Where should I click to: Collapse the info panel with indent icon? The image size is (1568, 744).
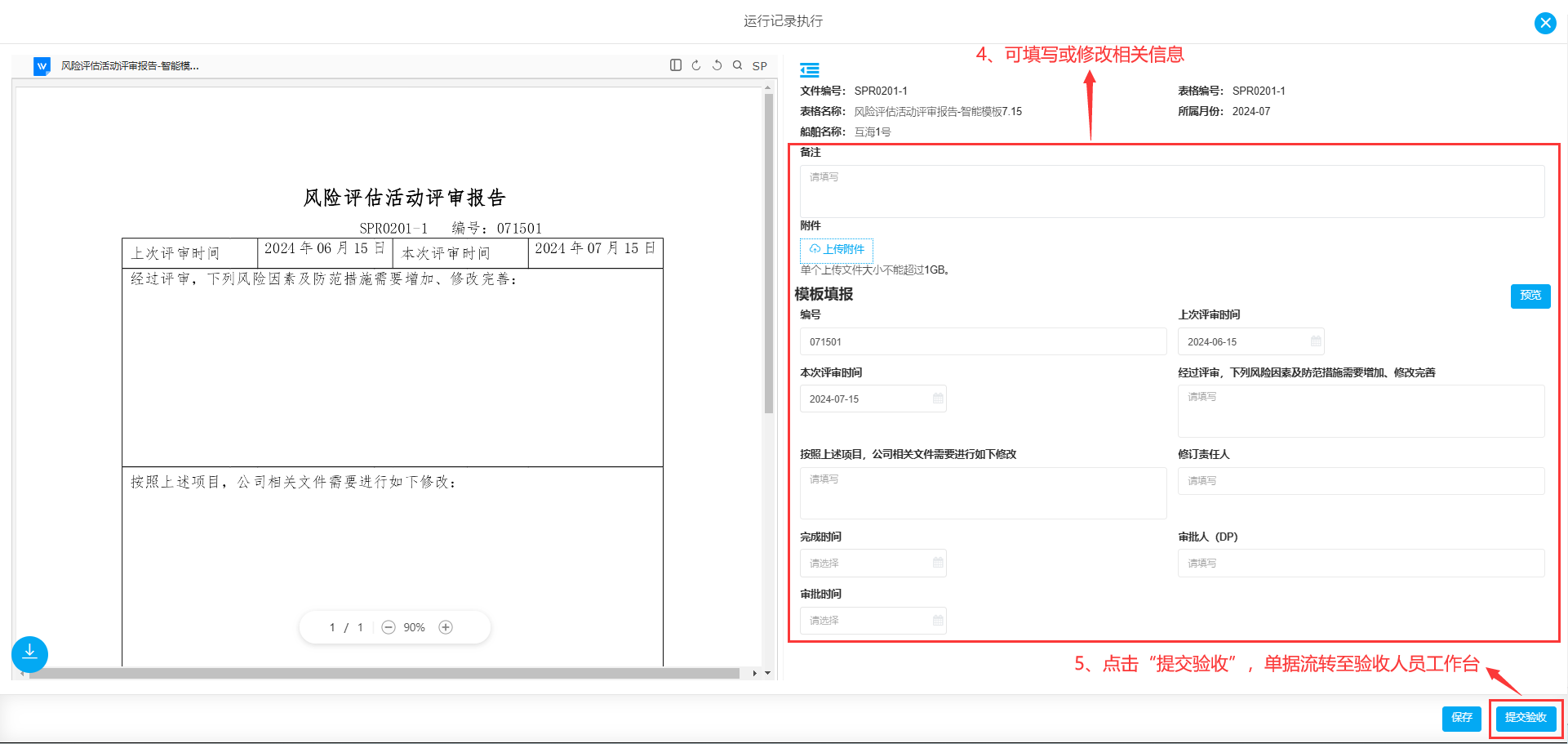(809, 70)
